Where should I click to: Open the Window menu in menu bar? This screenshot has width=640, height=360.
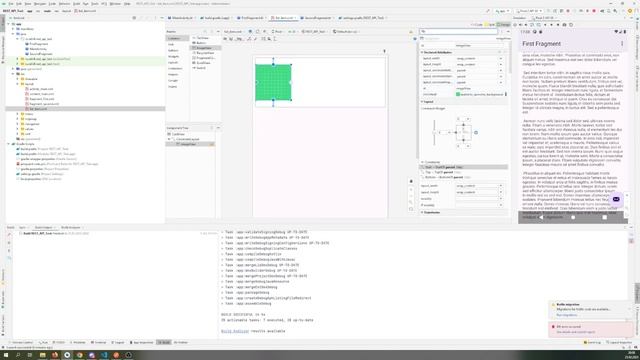coord(115,4)
